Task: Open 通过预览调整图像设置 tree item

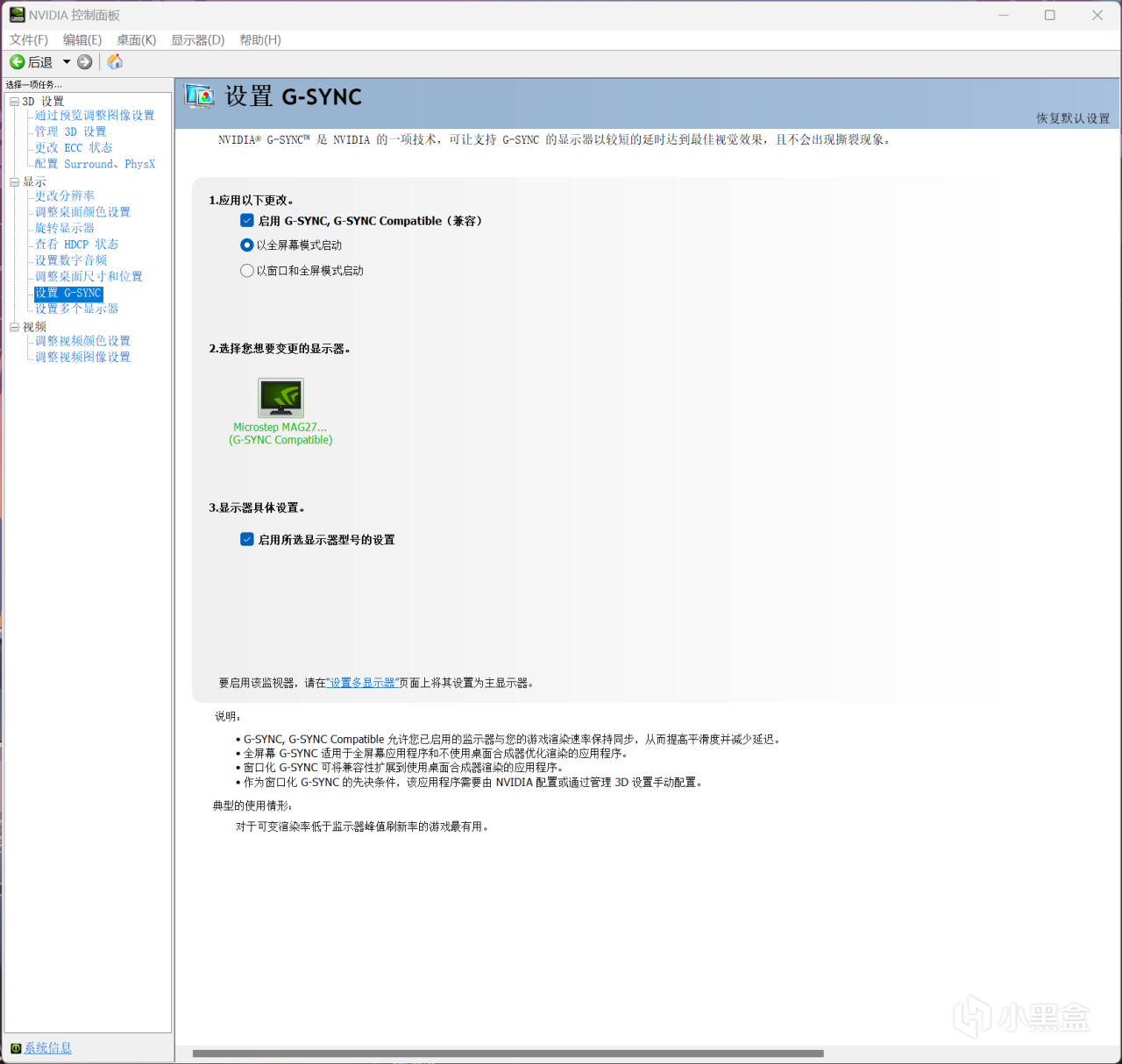Action: (95, 116)
